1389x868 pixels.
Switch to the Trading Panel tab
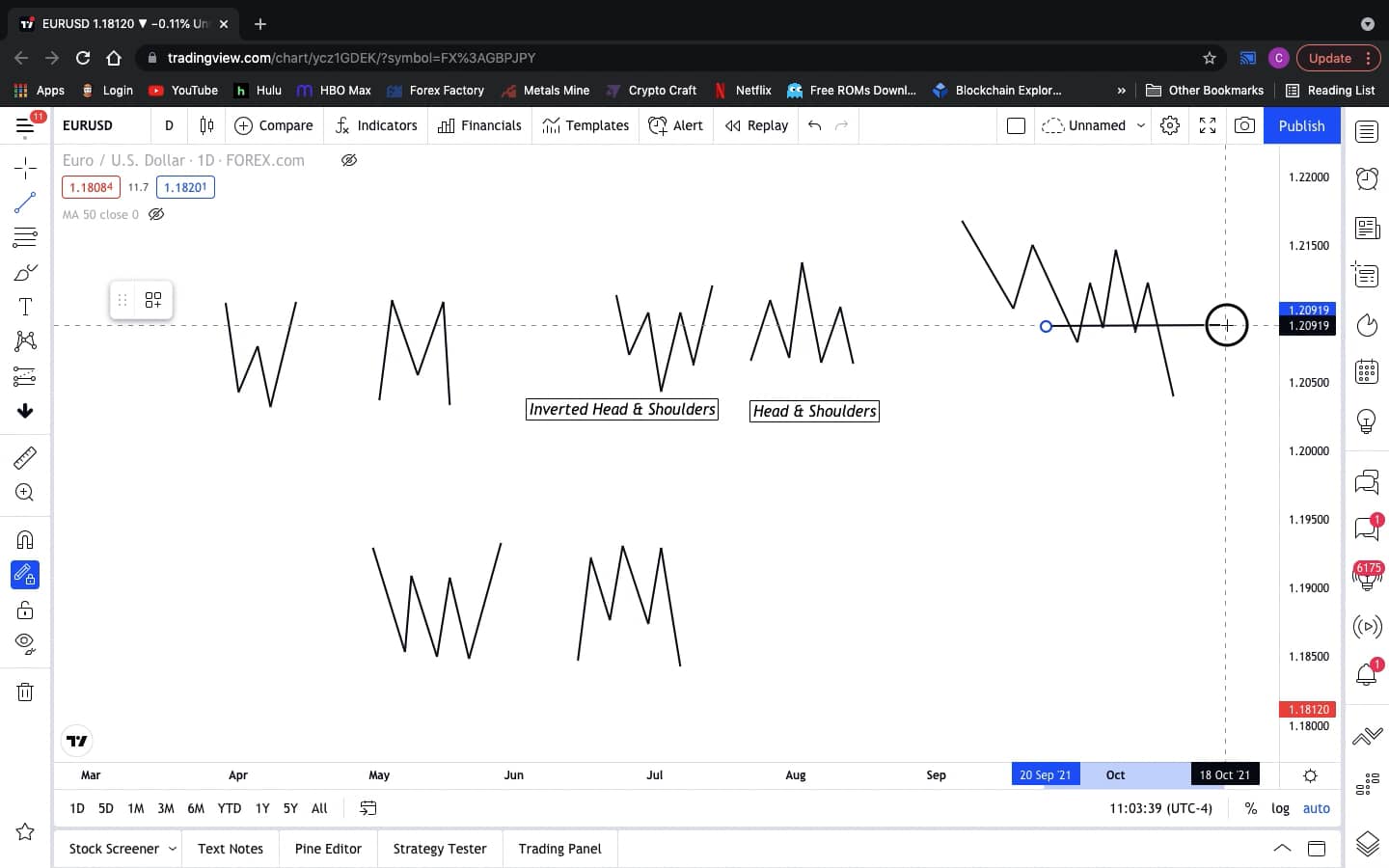[x=559, y=849]
